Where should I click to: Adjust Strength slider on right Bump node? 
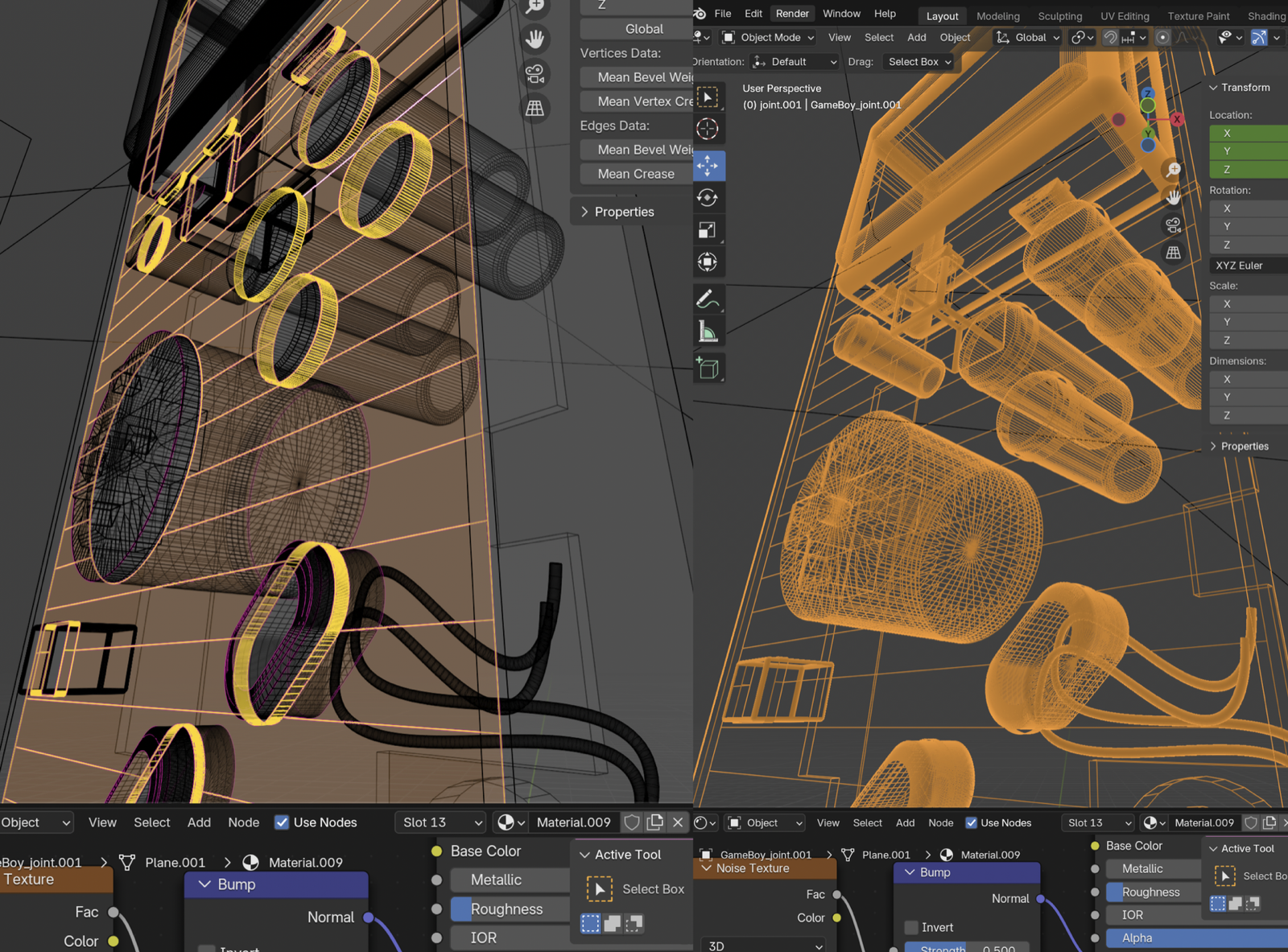pos(967,948)
